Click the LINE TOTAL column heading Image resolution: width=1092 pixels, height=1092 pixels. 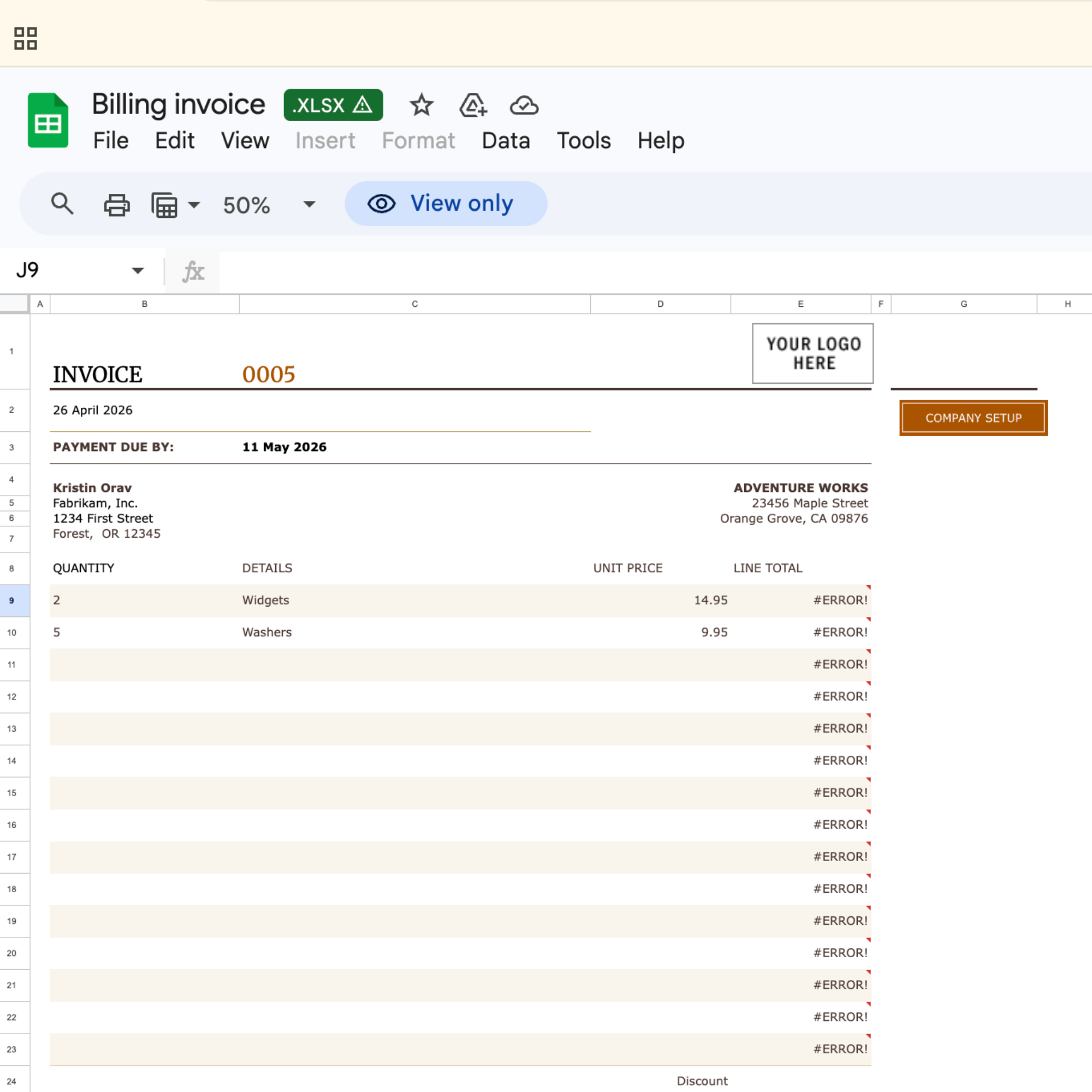768,568
